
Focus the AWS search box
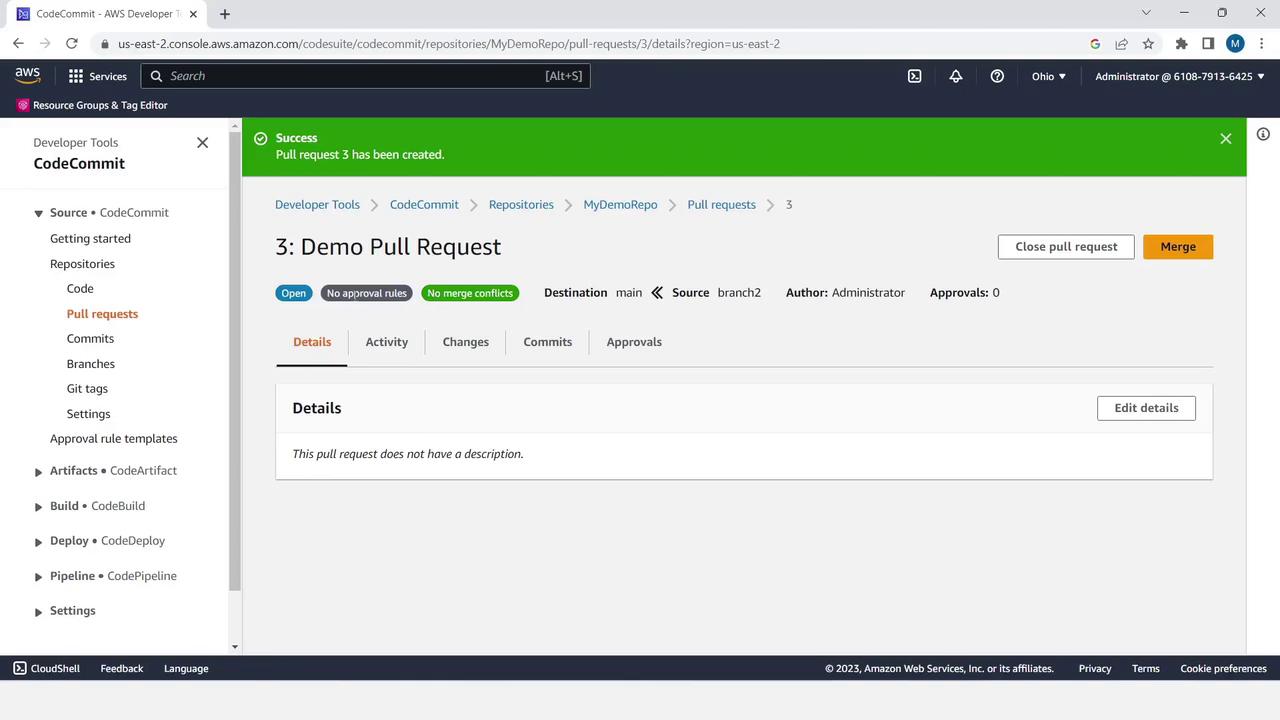coord(365,76)
